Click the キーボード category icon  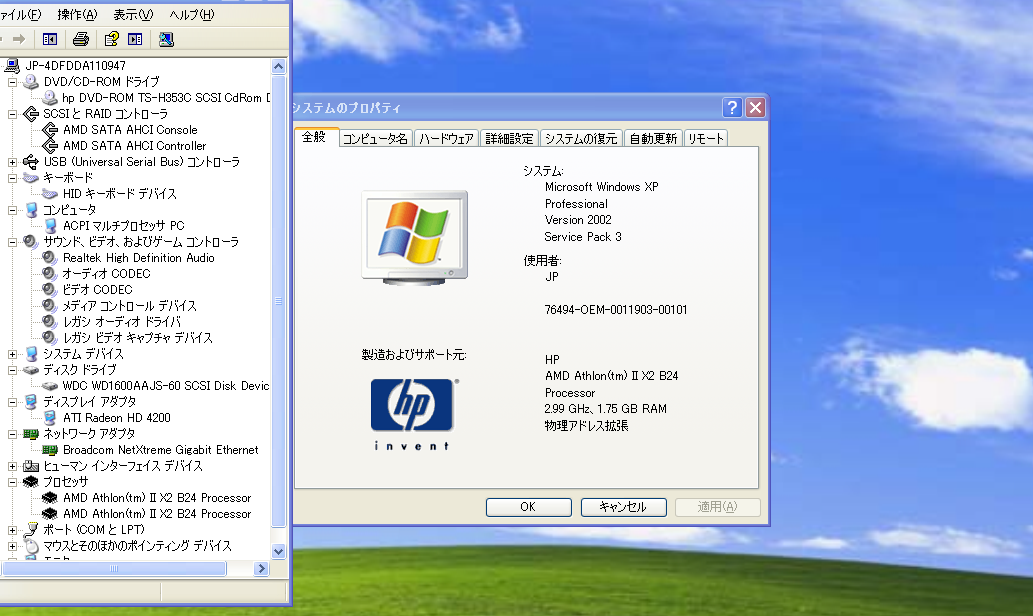[31, 178]
